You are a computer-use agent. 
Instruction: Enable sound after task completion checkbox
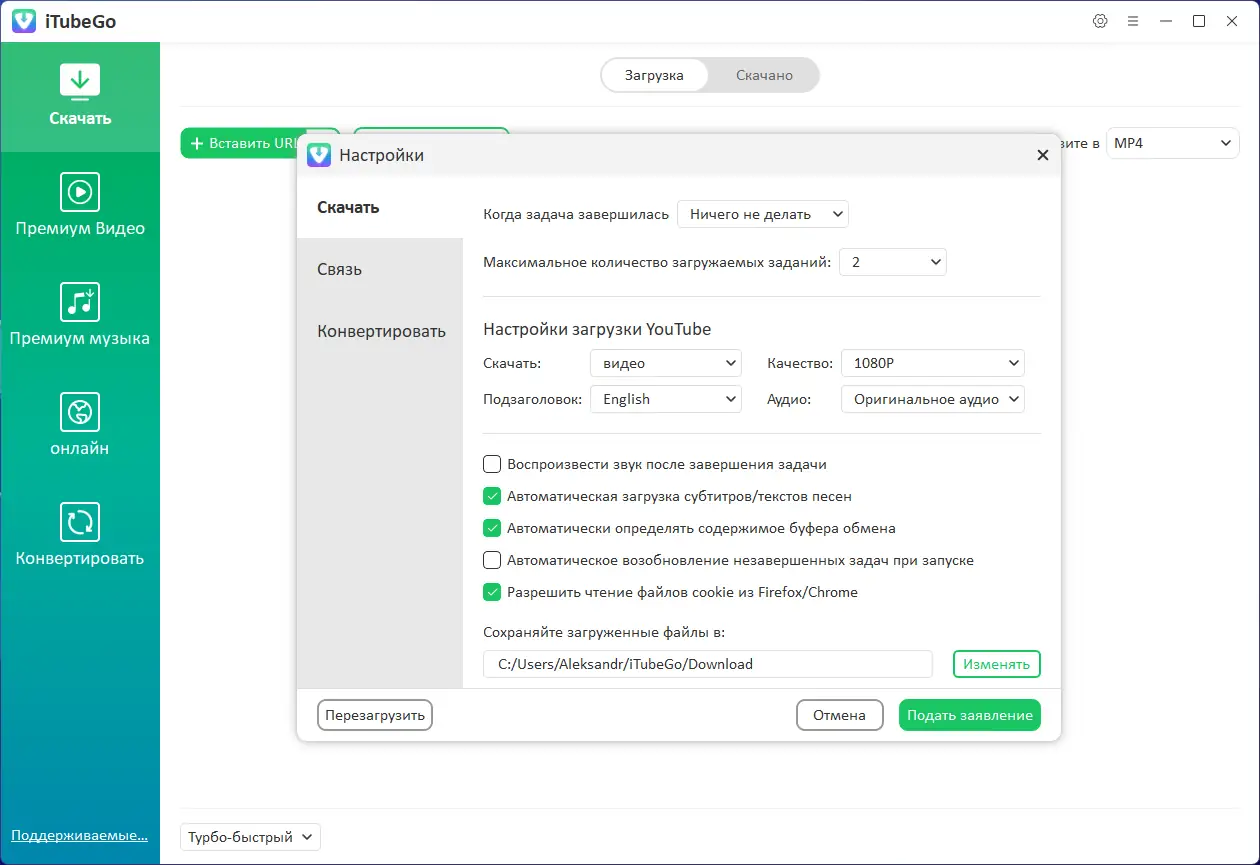pyautogui.click(x=492, y=464)
